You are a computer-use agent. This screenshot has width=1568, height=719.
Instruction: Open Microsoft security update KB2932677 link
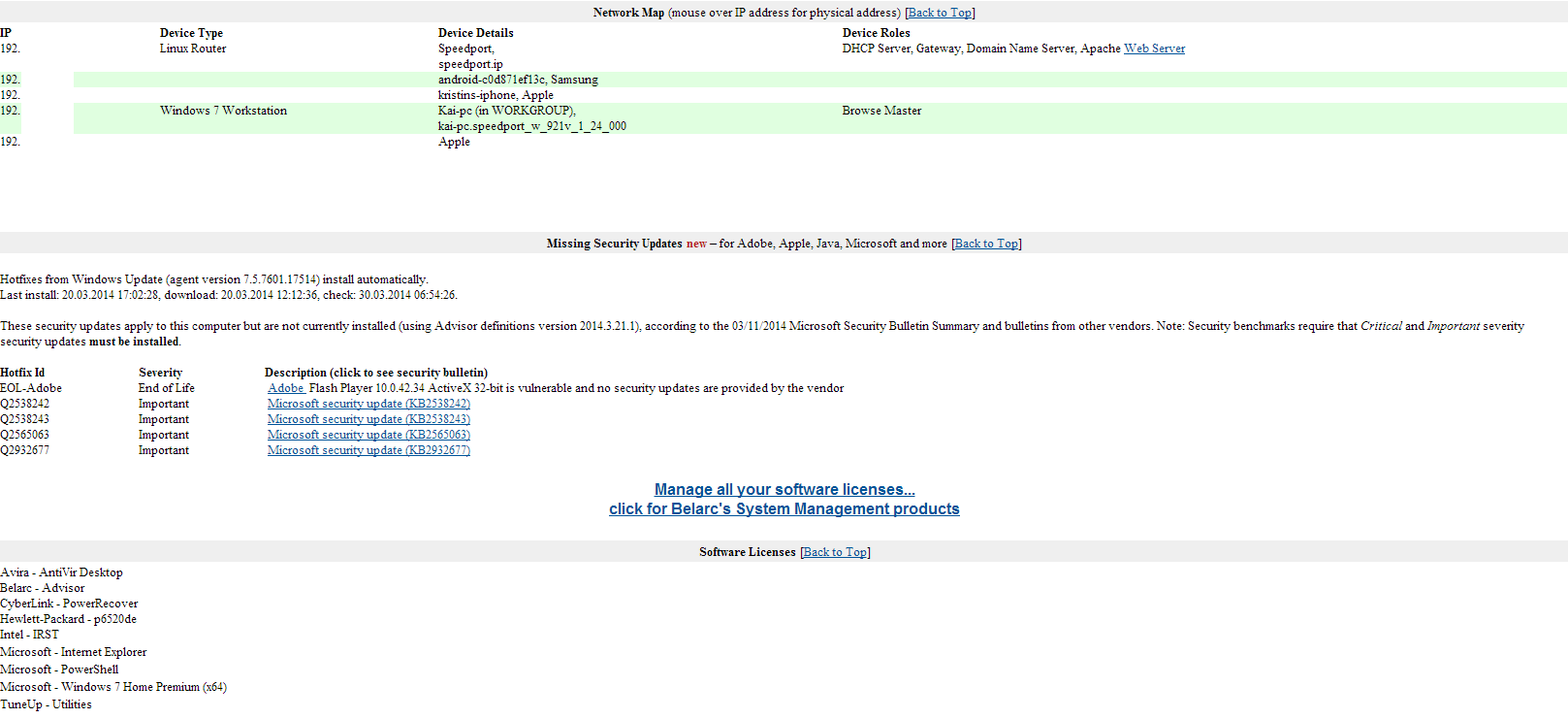(368, 450)
